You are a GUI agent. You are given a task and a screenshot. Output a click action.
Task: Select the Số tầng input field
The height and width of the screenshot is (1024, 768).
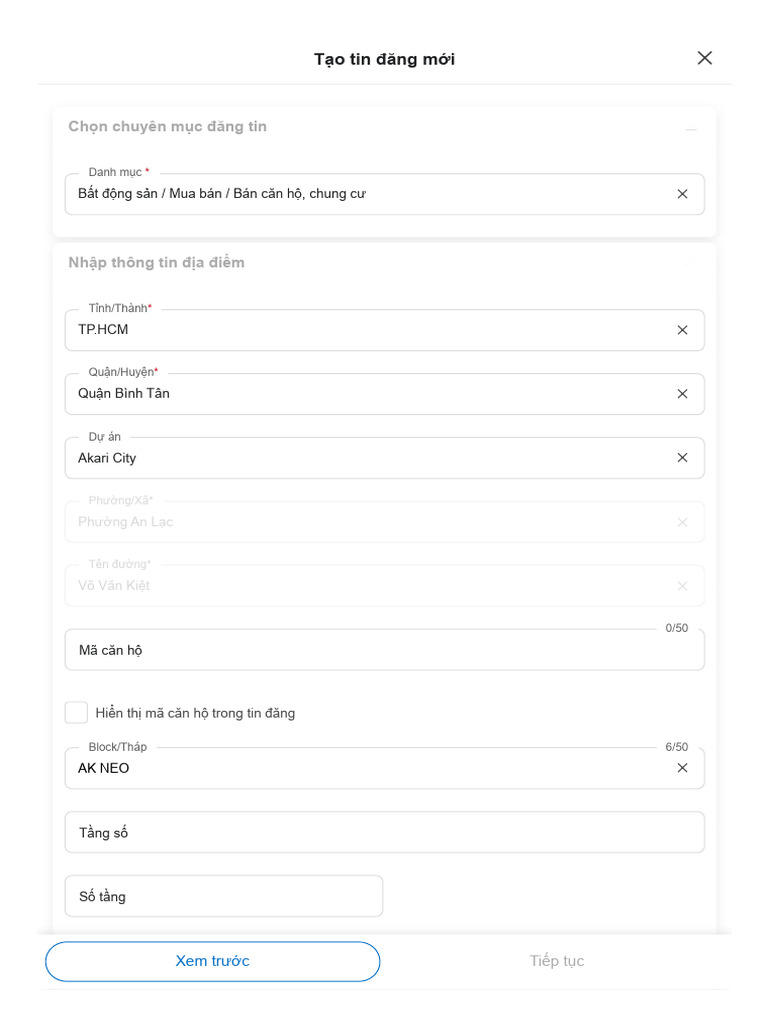(223, 896)
